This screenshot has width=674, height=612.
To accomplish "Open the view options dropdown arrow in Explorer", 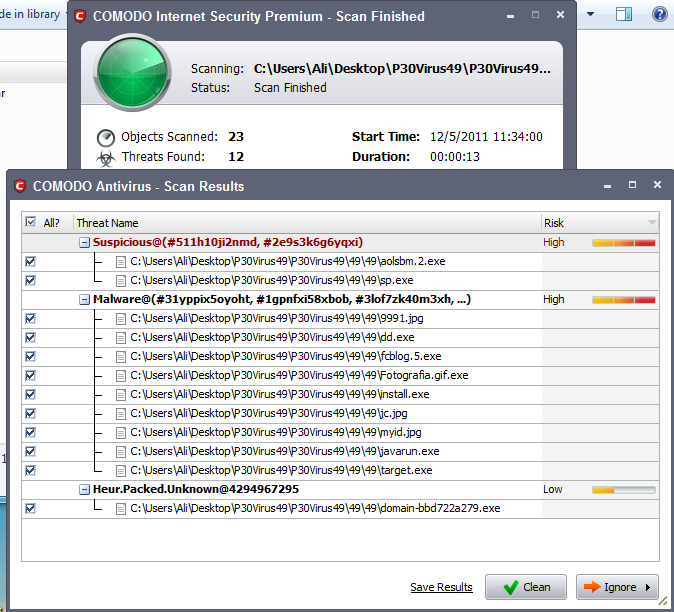I will pos(590,14).
